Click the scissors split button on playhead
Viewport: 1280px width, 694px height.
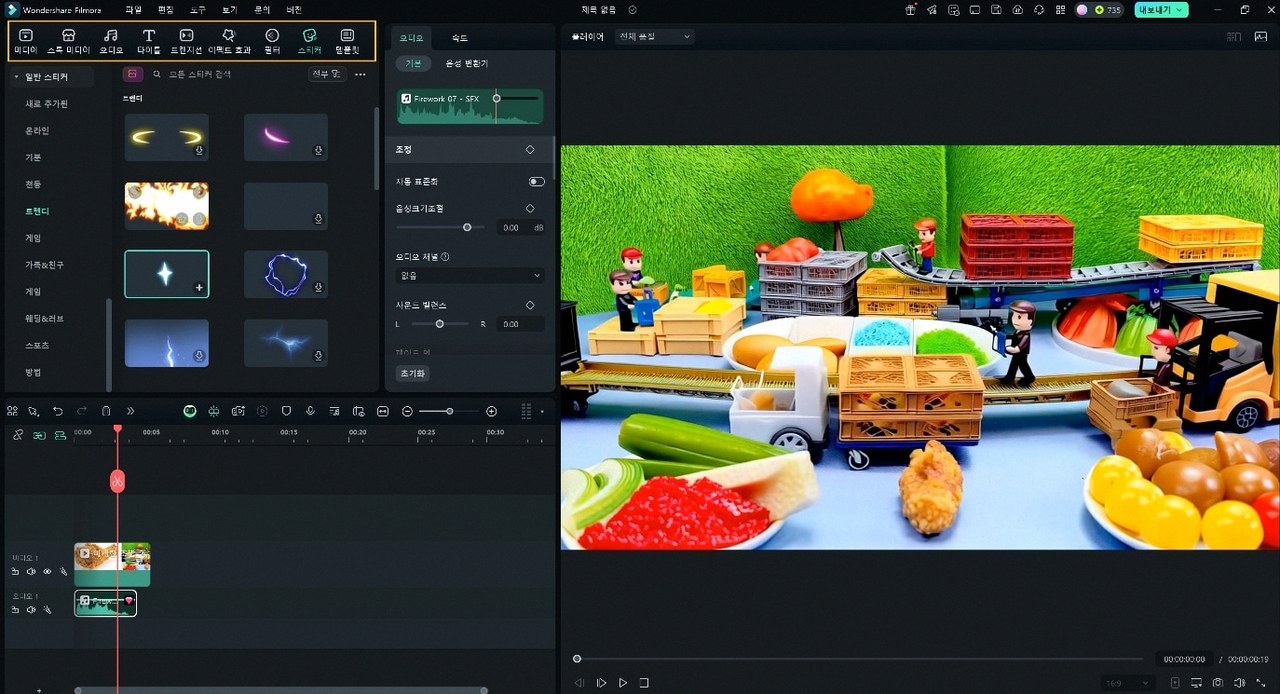[117, 481]
